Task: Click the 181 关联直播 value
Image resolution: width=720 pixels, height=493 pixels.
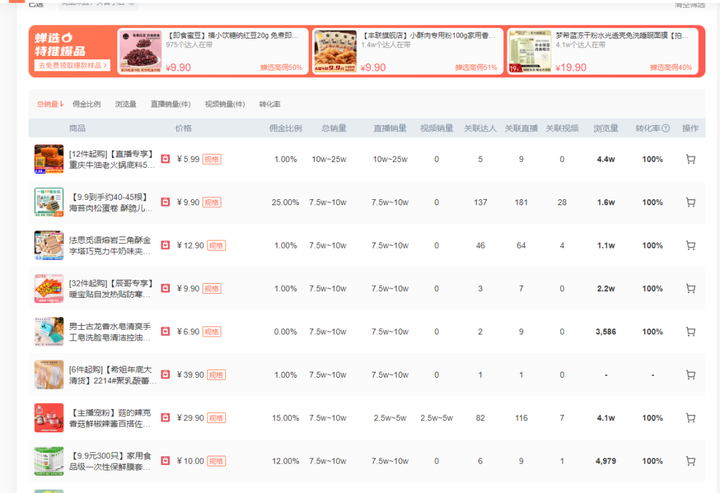Action: 521,202
